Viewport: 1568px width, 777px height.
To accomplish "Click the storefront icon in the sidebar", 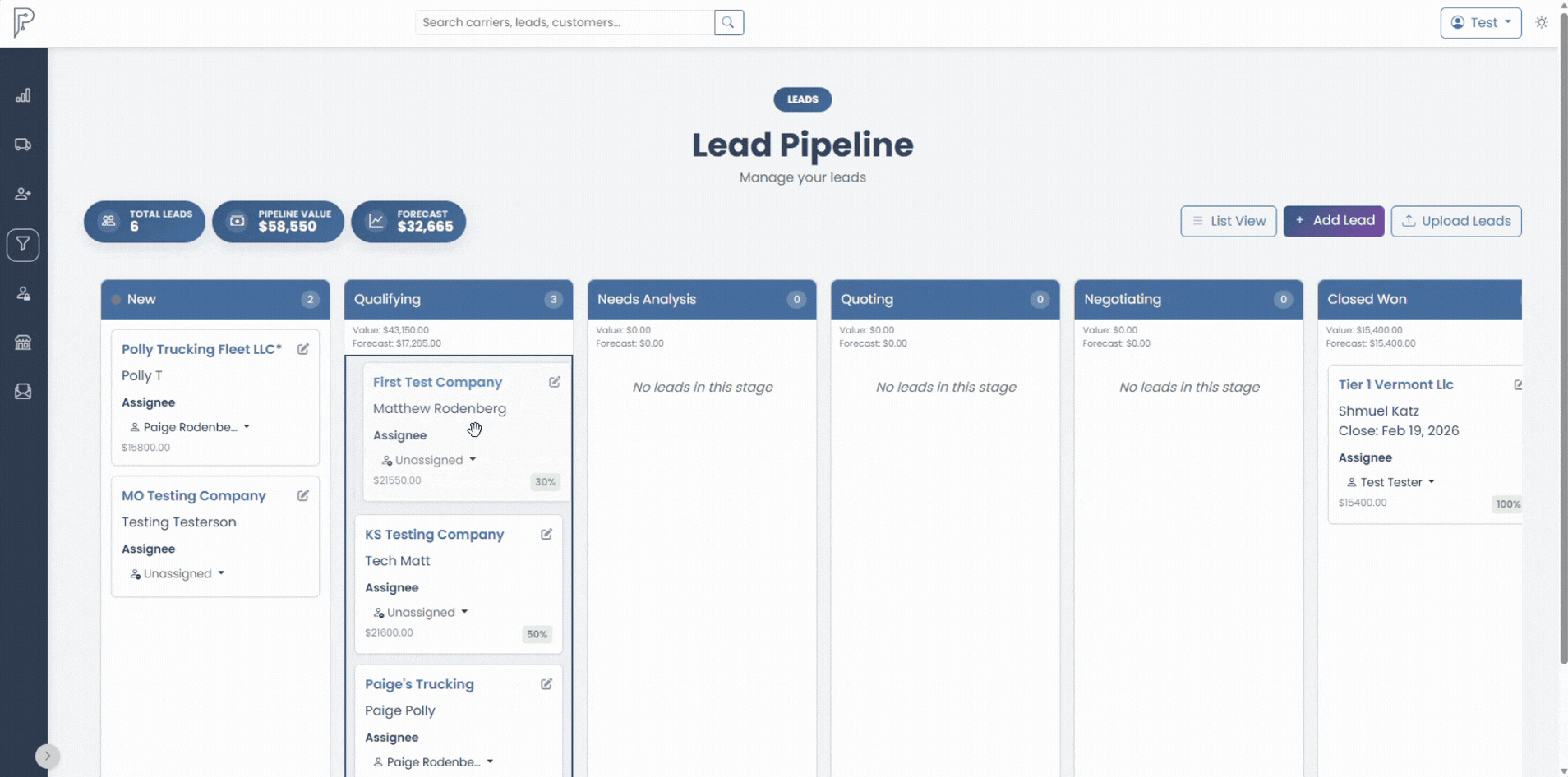I will click(x=23, y=343).
